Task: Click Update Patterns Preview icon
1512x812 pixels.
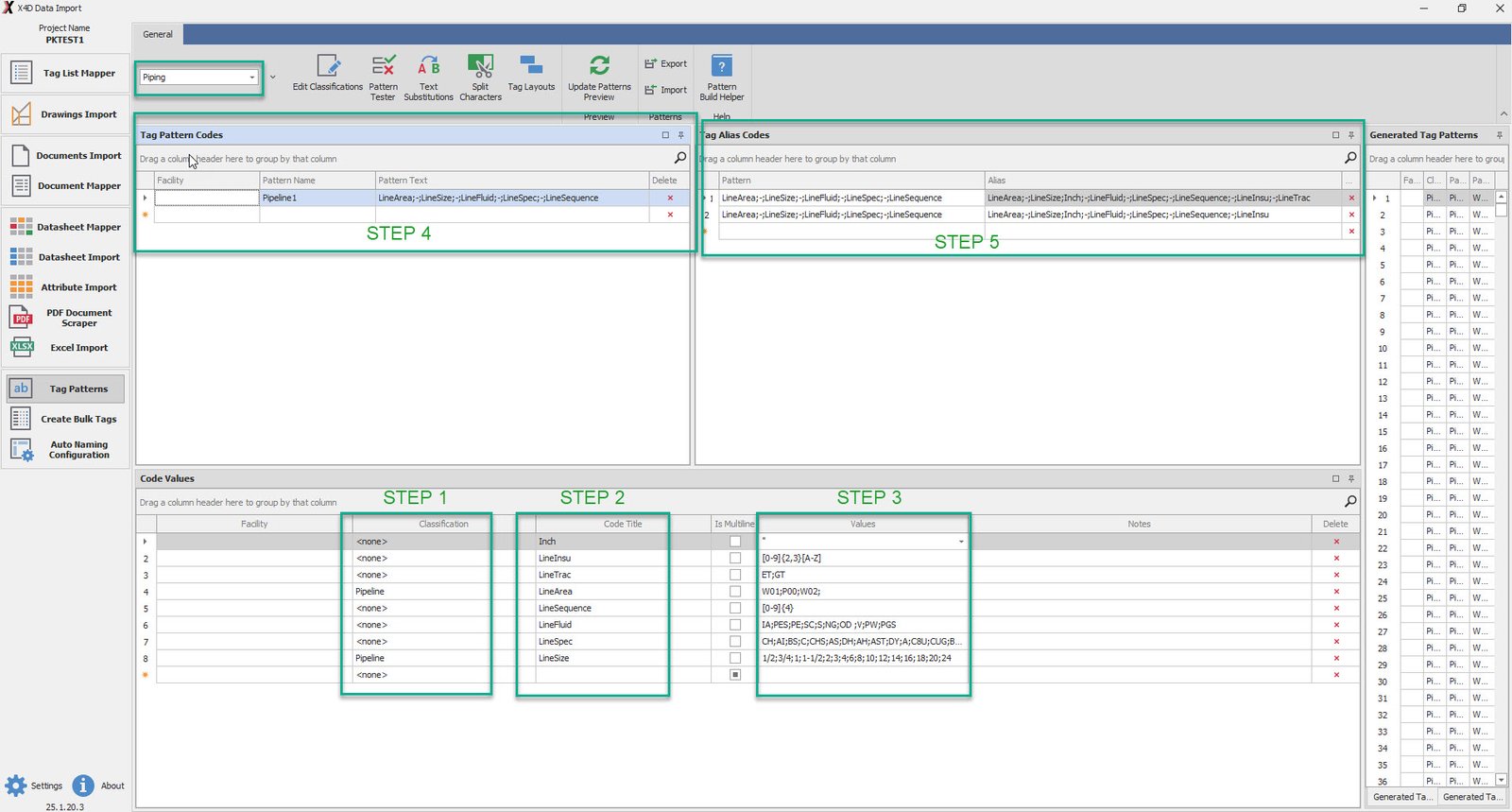Action: pos(599,65)
